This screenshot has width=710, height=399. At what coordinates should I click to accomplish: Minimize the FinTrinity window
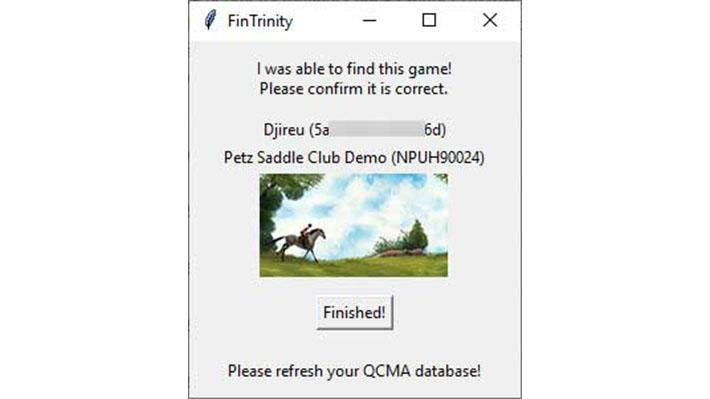pyautogui.click(x=369, y=20)
